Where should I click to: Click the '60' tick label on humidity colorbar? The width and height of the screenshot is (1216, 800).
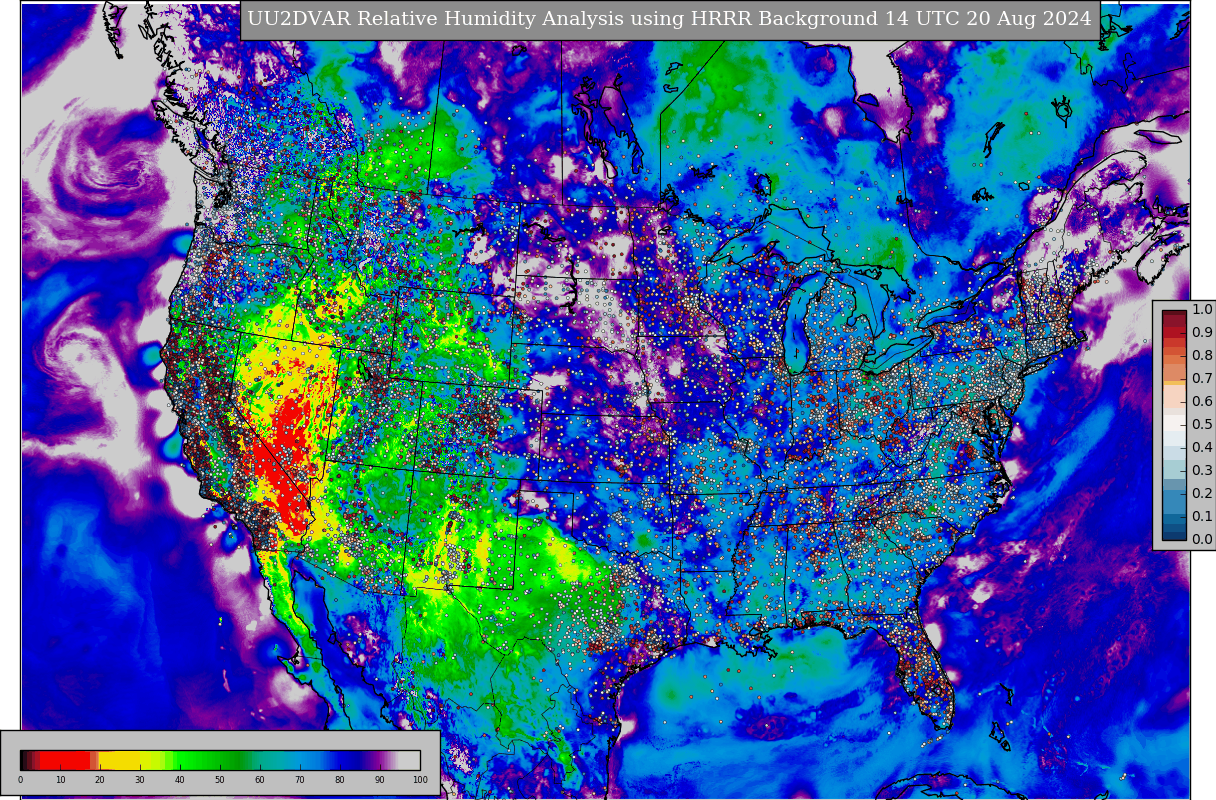coord(260,780)
